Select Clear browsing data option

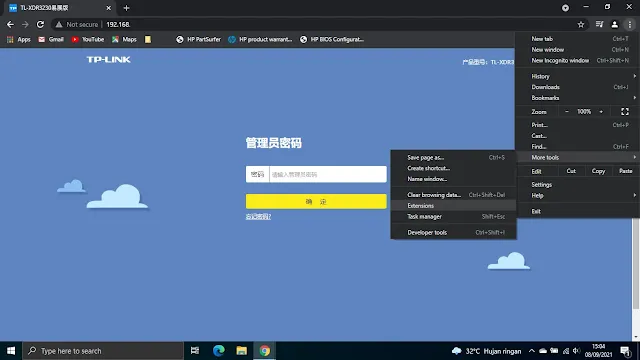[453, 195]
